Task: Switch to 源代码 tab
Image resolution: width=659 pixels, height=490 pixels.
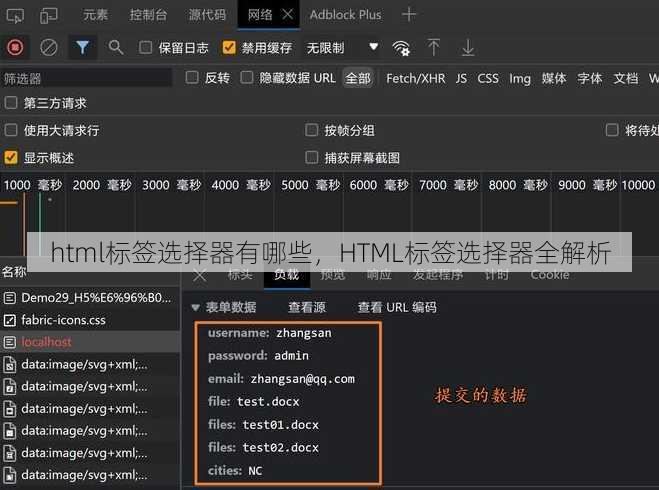Action: 207,15
